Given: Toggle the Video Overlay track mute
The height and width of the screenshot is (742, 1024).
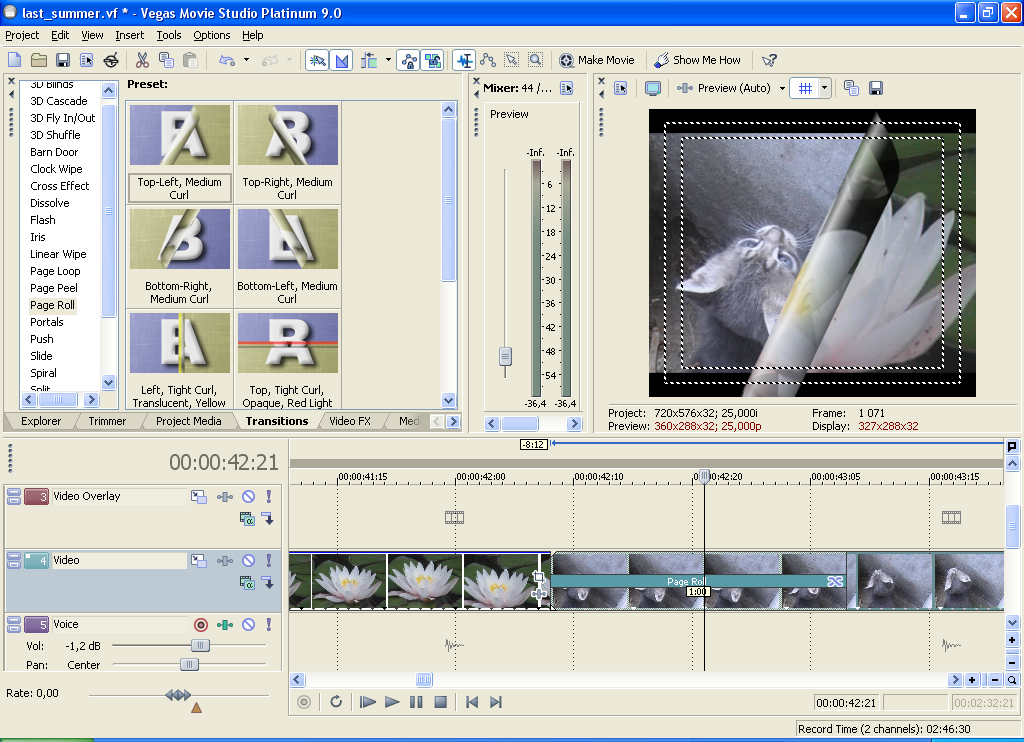Looking at the screenshot, I should point(248,496).
